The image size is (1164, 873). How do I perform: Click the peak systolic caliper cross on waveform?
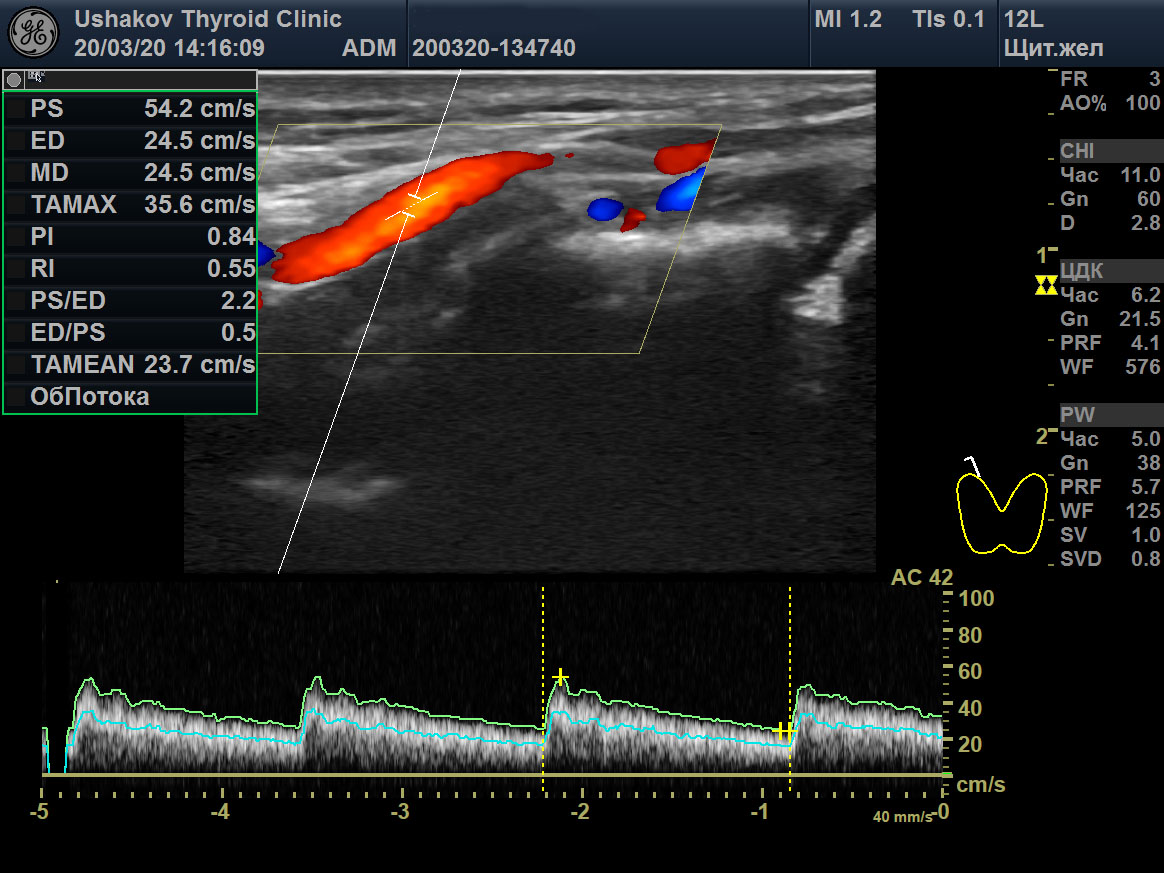[560, 677]
